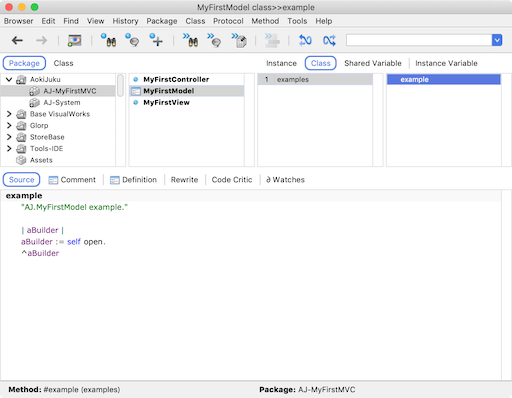512x398 pixels.
Task: Click the arrows binoculars search icon
Action: pyautogui.click(x=190, y=40)
